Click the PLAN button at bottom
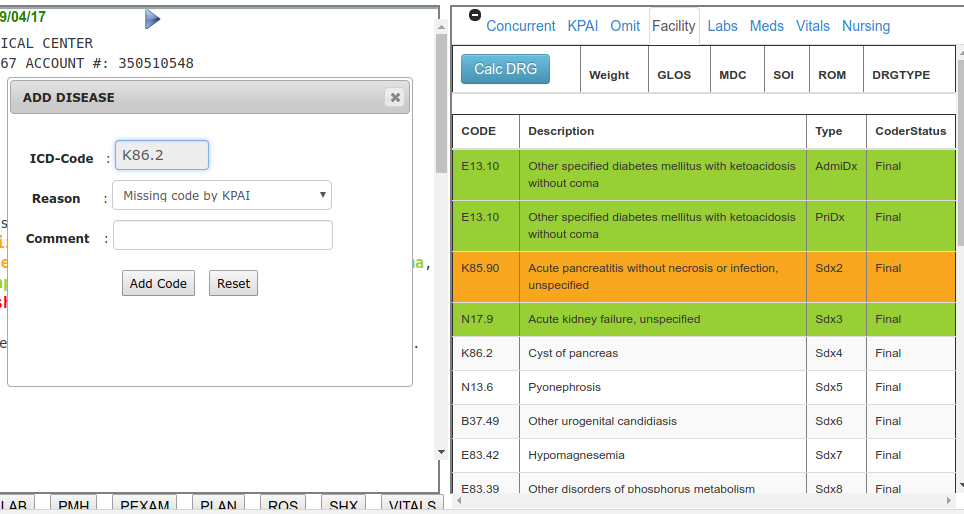Image resolution: width=964 pixels, height=514 pixels. [218, 505]
